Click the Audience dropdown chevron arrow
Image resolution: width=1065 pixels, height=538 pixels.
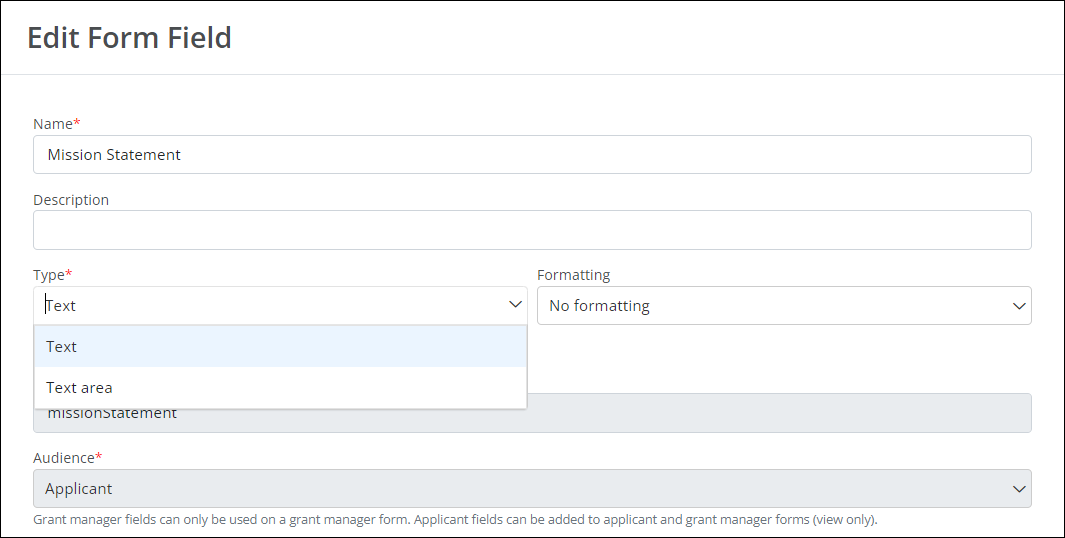(1019, 489)
